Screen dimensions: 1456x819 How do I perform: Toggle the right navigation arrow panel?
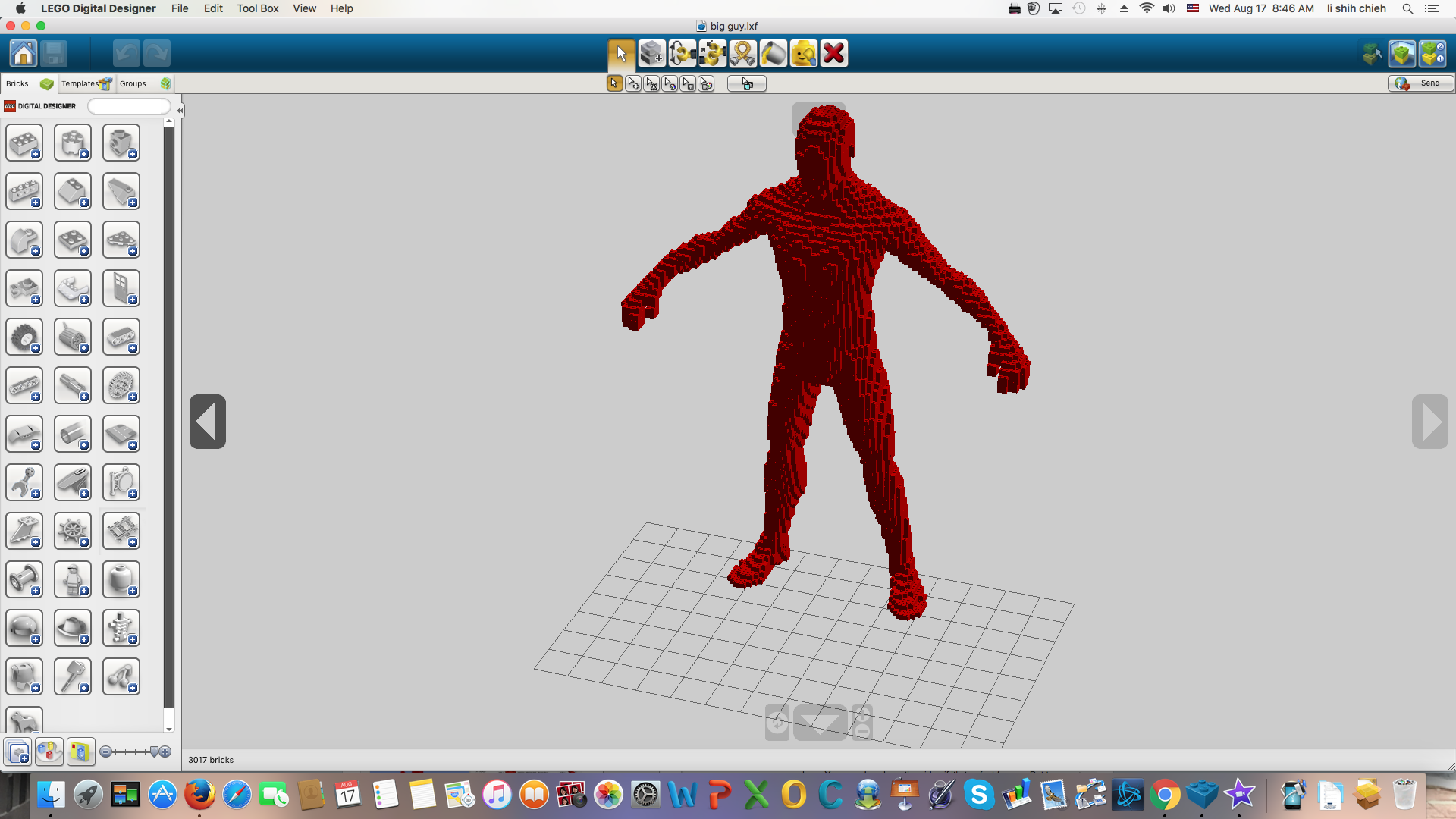(x=1432, y=420)
